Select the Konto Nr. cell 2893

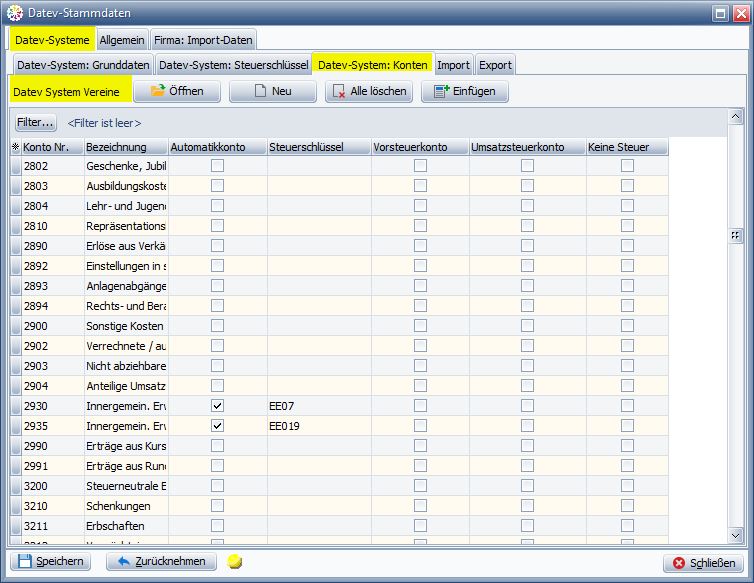click(x=53, y=286)
